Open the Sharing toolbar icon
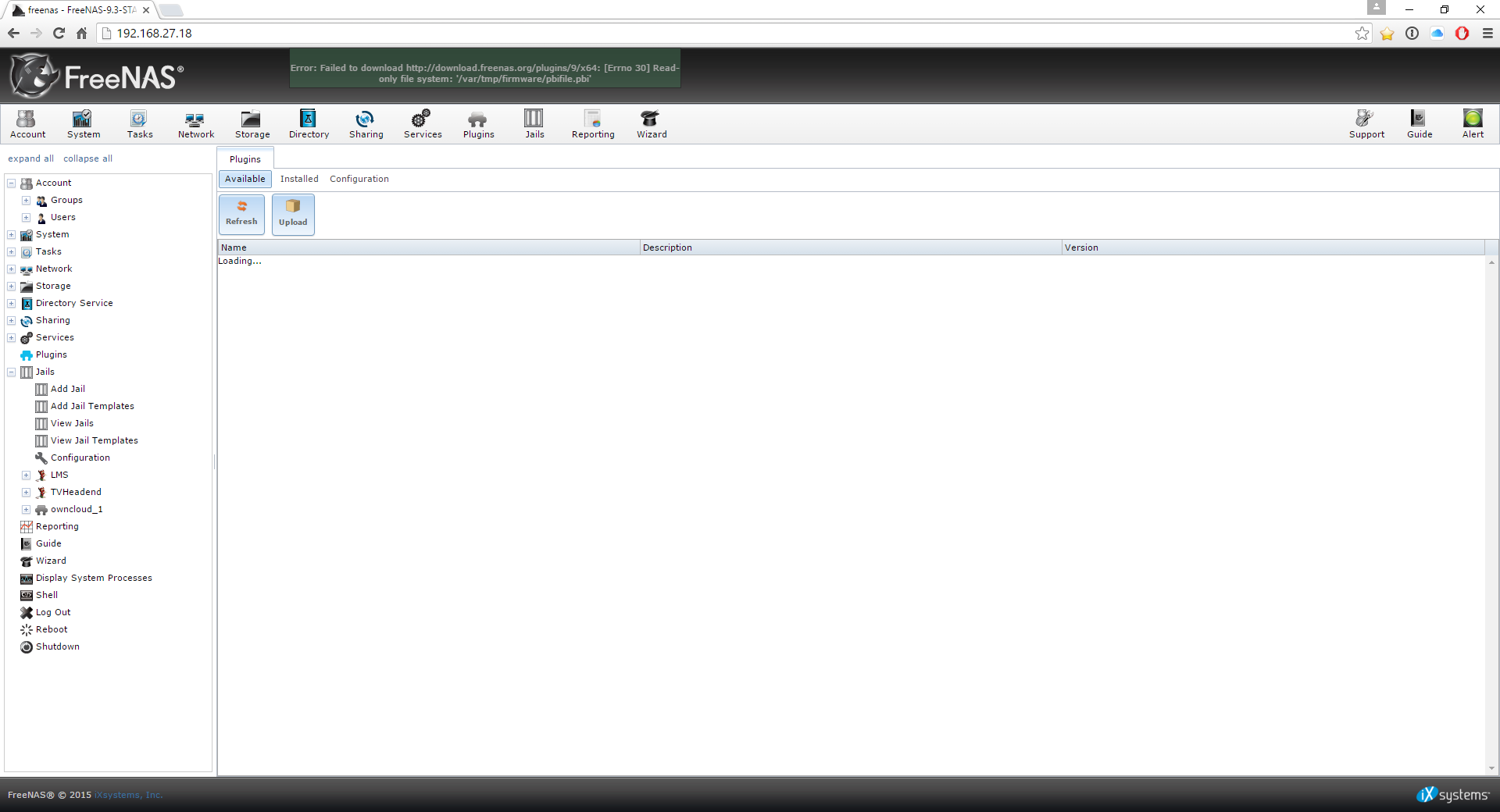1500x812 pixels. pos(366,124)
